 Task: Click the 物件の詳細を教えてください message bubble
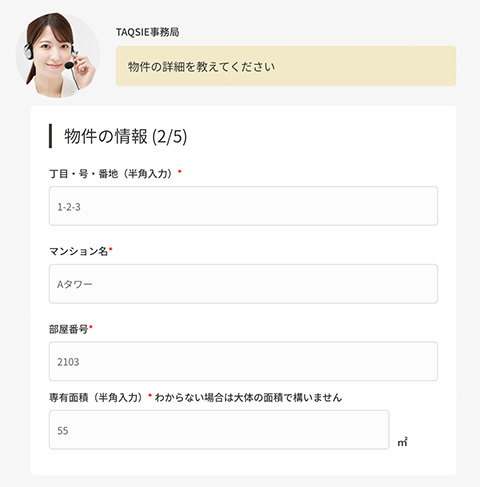point(286,66)
